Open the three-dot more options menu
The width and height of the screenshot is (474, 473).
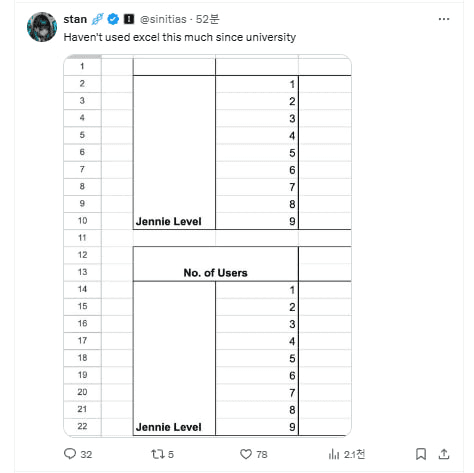[x=444, y=19]
